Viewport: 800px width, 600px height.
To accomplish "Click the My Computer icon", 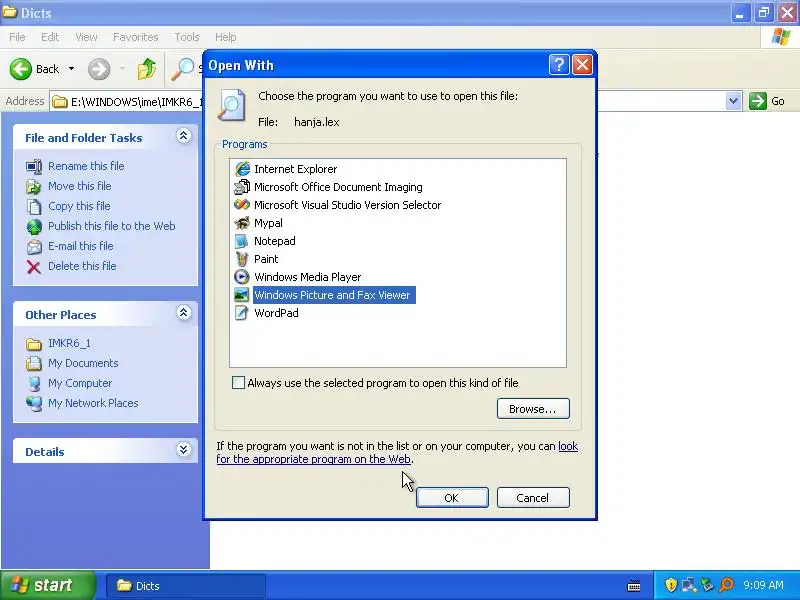I will [x=34, y=384].
